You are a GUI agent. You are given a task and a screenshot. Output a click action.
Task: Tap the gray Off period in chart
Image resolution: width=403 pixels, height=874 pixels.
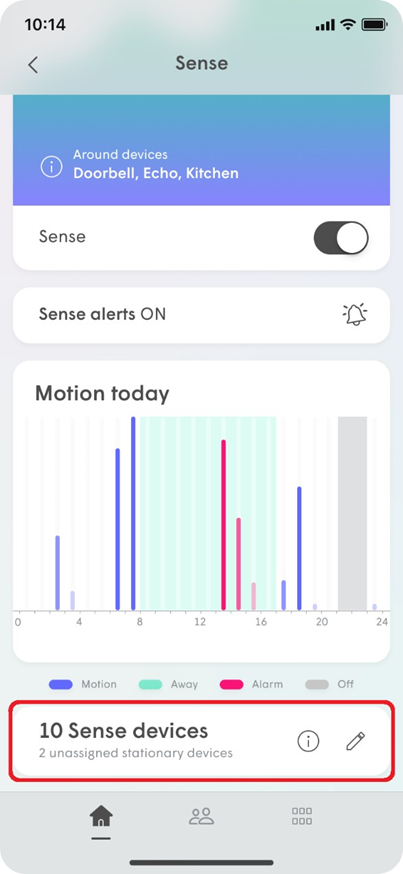(352, 513)
